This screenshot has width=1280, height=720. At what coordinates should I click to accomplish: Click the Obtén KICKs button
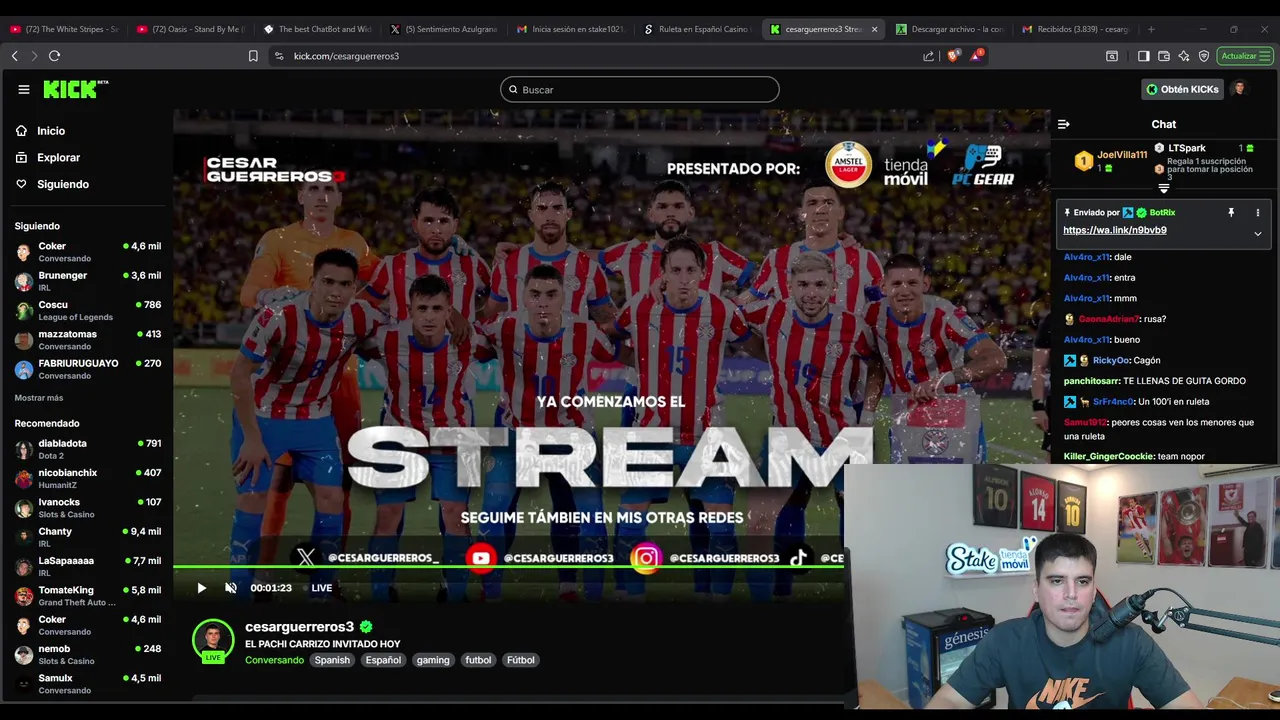tap(1182, 89)
